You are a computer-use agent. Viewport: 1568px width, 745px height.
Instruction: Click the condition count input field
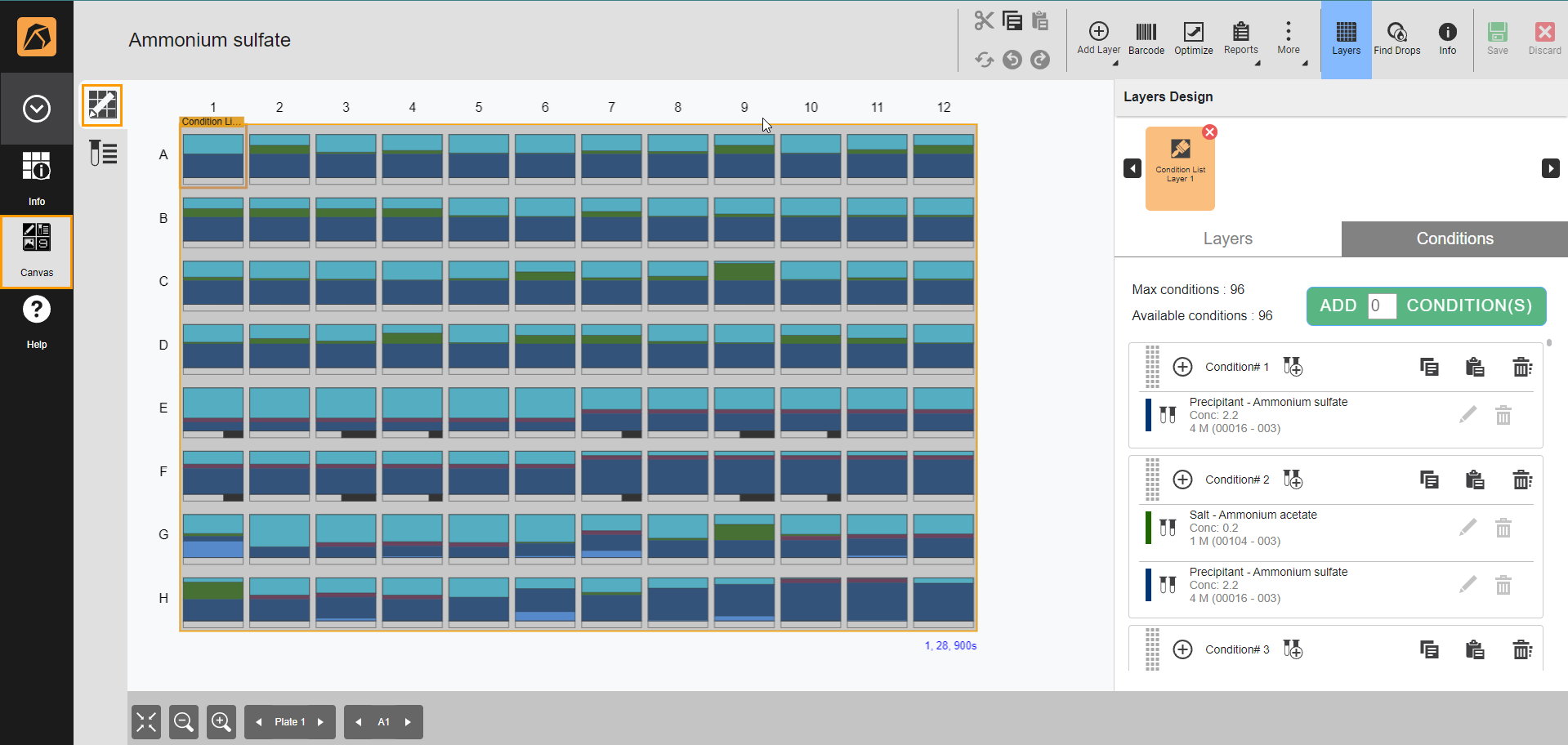(x=1381, y=306)
